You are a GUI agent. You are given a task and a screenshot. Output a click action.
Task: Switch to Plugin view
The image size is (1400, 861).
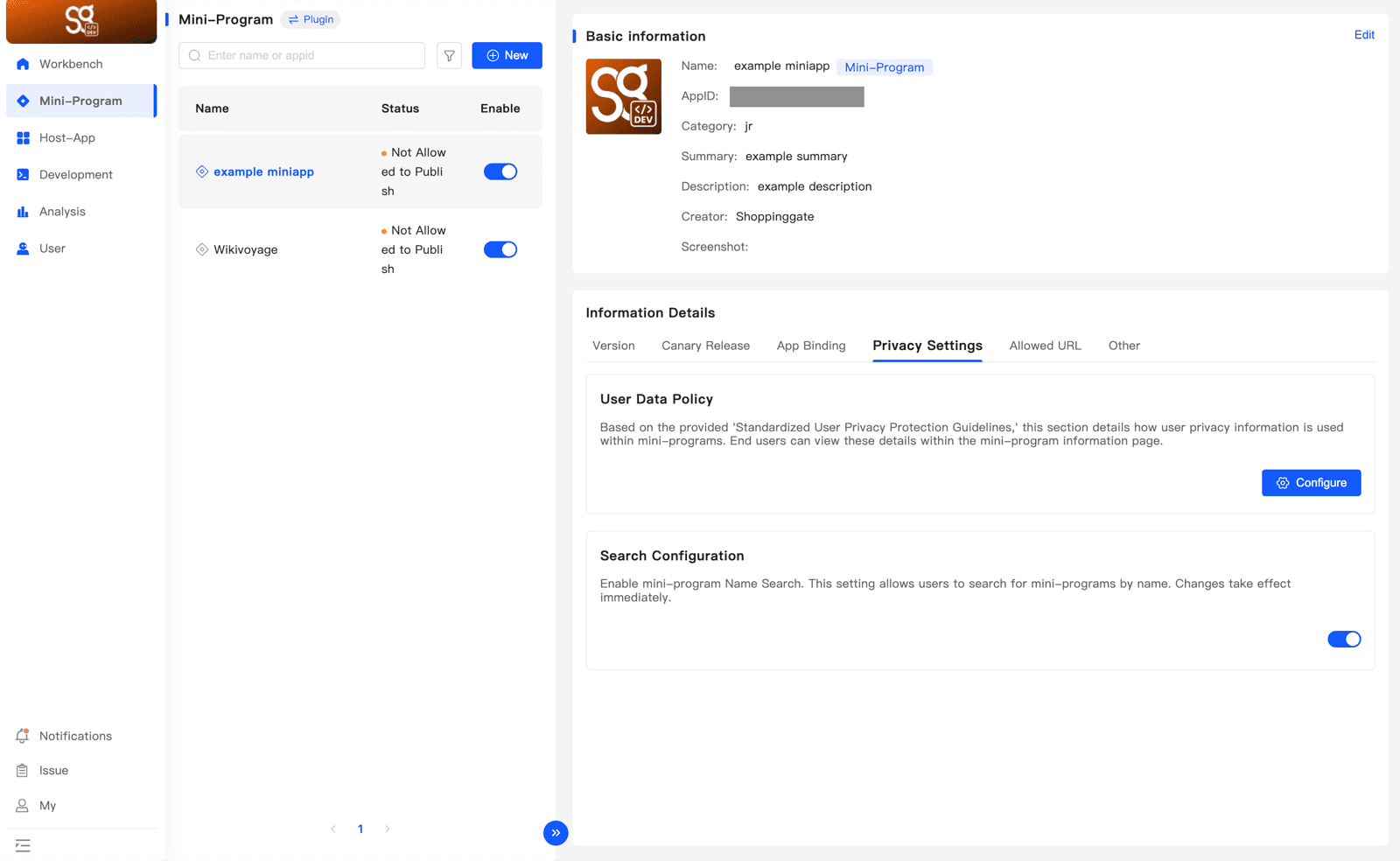[311, 19]
